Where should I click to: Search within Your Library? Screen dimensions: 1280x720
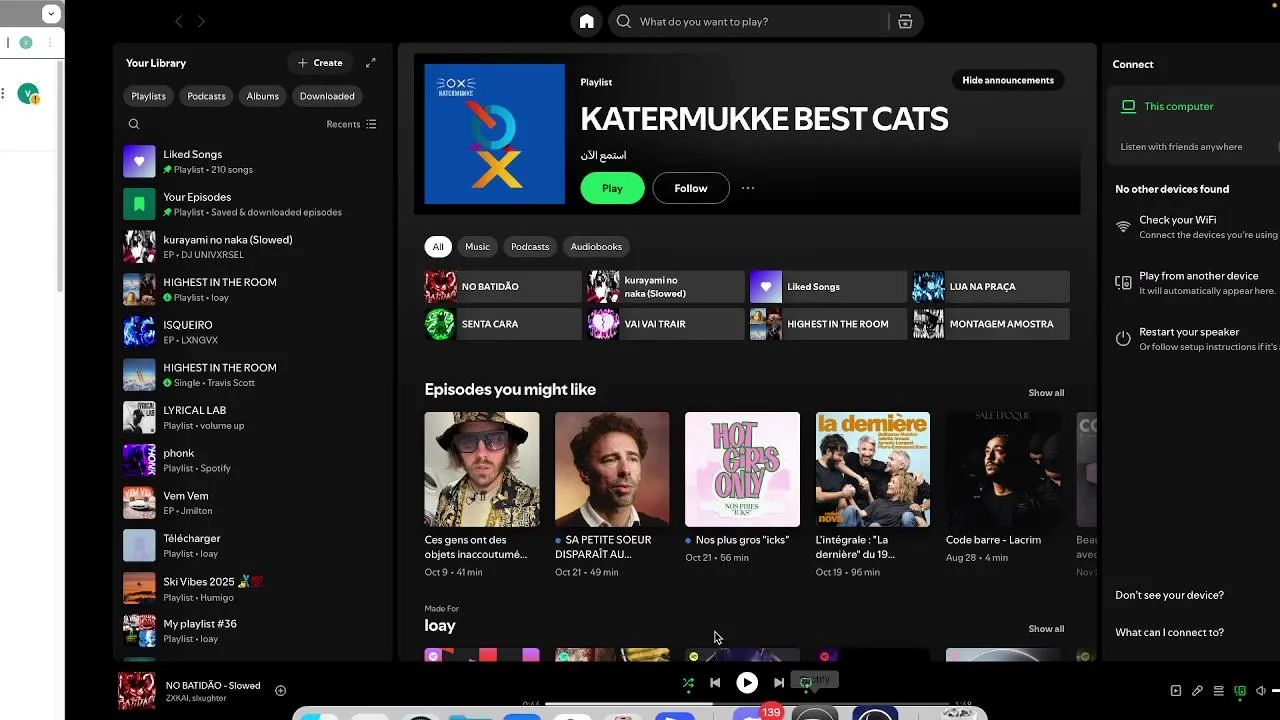click(x=134, y=124)
